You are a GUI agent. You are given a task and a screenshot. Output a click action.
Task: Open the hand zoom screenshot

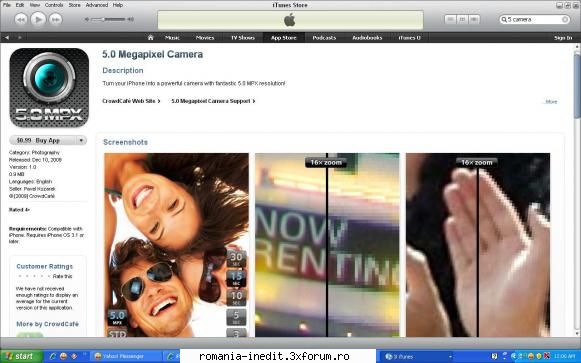(x=478, y=245)
